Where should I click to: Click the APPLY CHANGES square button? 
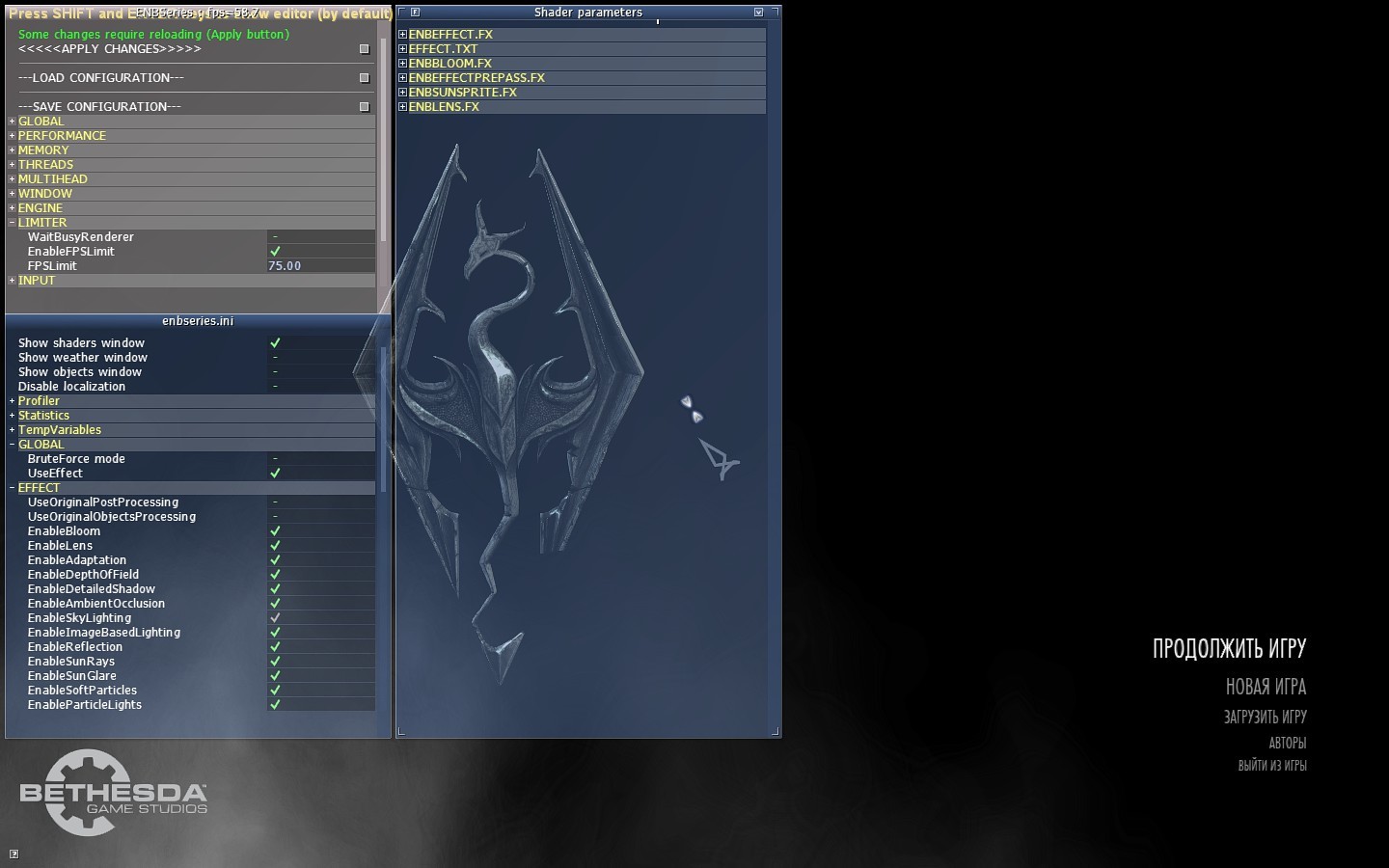[364, 49]
